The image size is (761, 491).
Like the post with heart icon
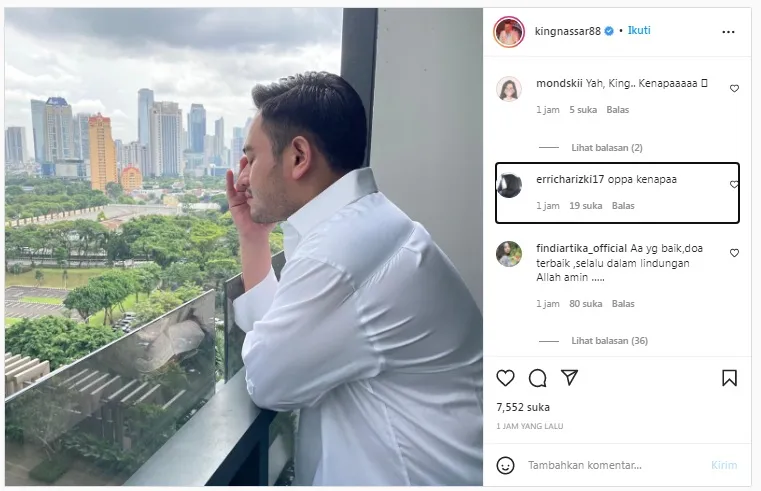pos(505,378)
